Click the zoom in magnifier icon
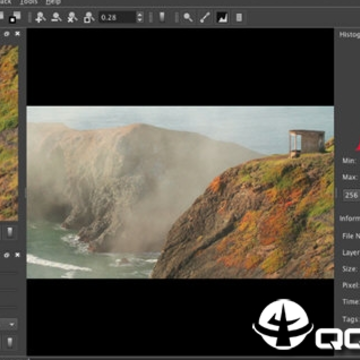 coord(40,17)
